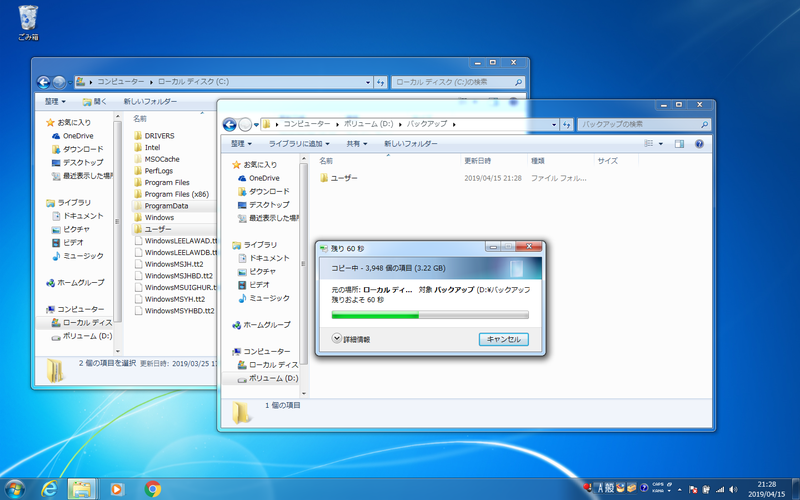Click 開く in C: drive window toolbar
Viewport: 800px width, 500px height.
[95, 102]
